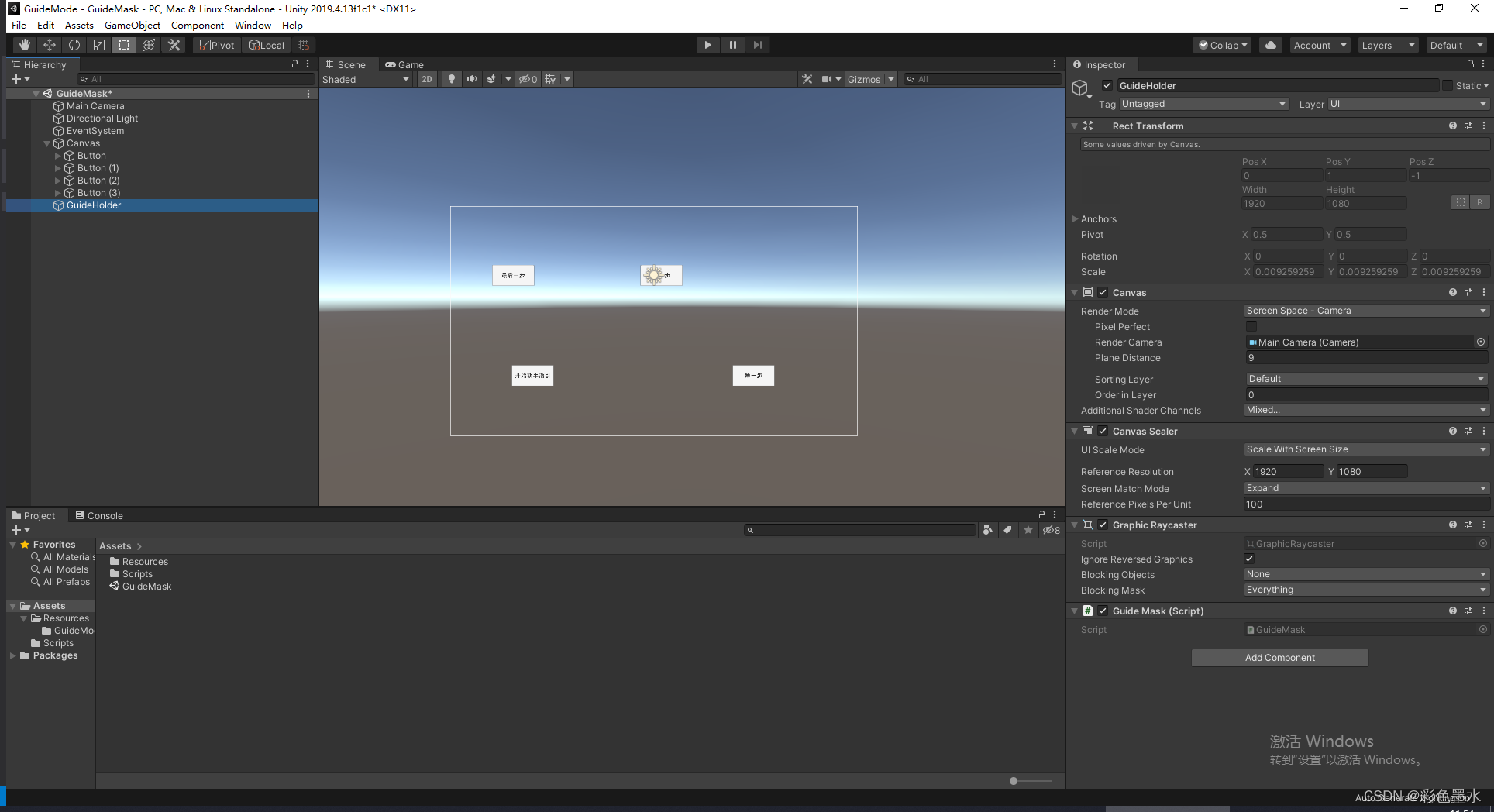
Task: Toggle Static checkbox
Action: coord(1448,85)
